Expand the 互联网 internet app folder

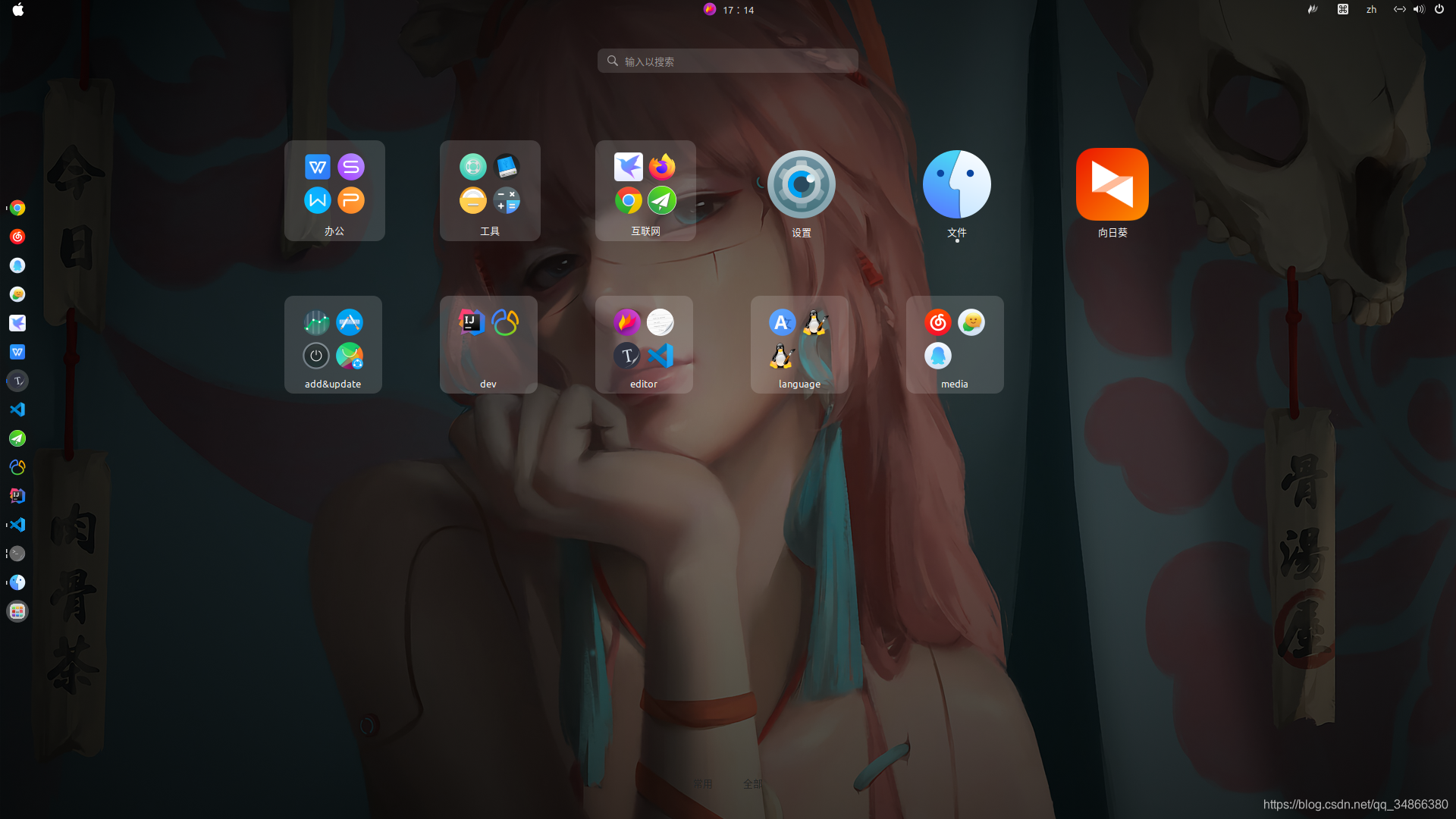point(645,190)
